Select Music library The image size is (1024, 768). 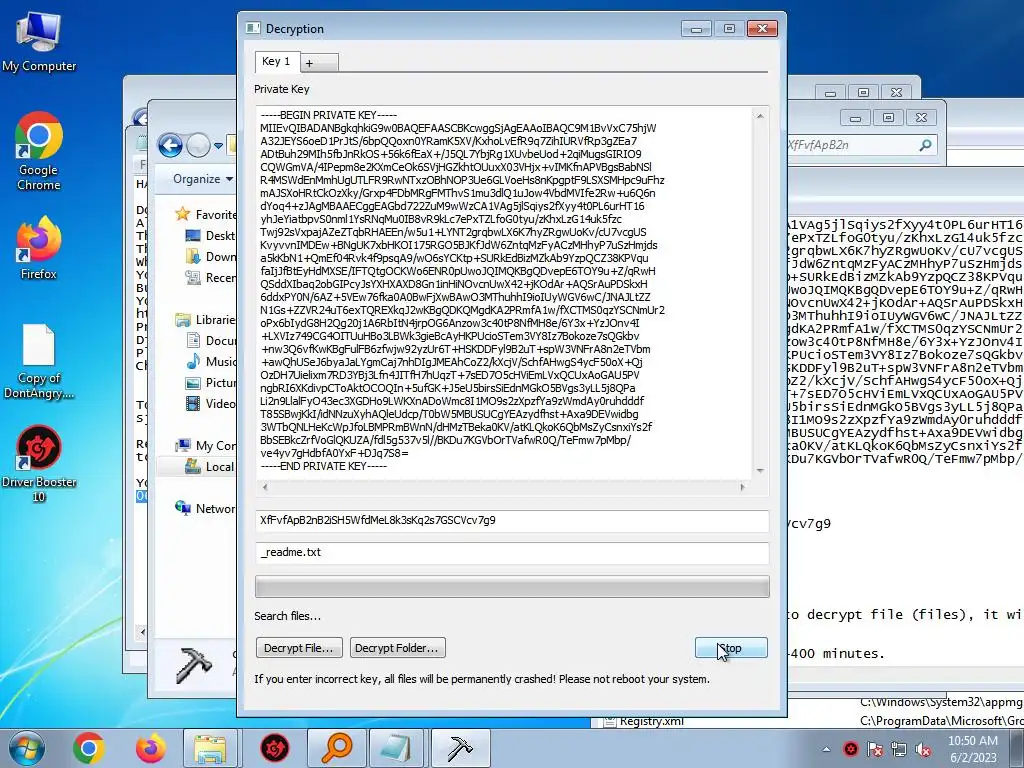pos(210,361)
